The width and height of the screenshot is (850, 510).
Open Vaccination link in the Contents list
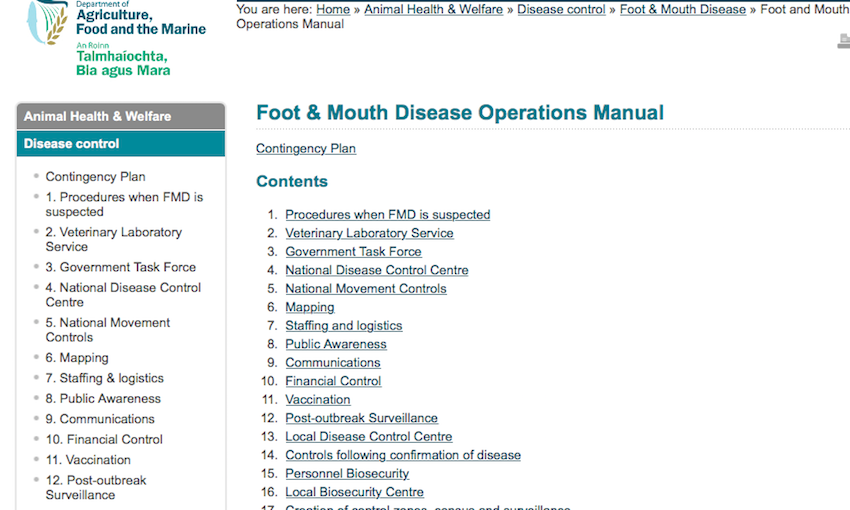[317, 400]
